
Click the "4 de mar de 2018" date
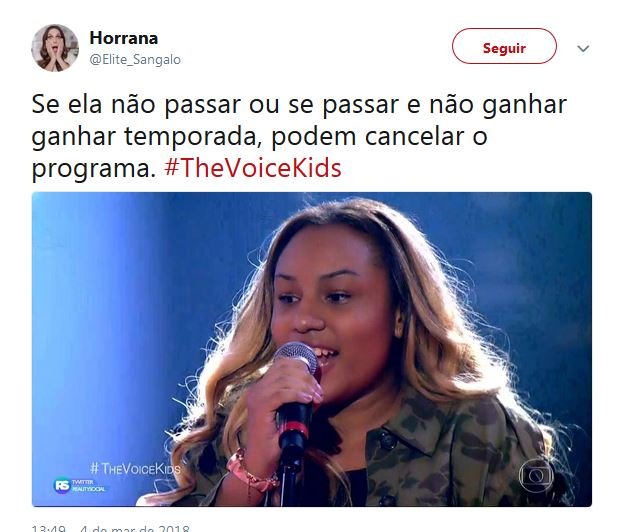(135, 528)
